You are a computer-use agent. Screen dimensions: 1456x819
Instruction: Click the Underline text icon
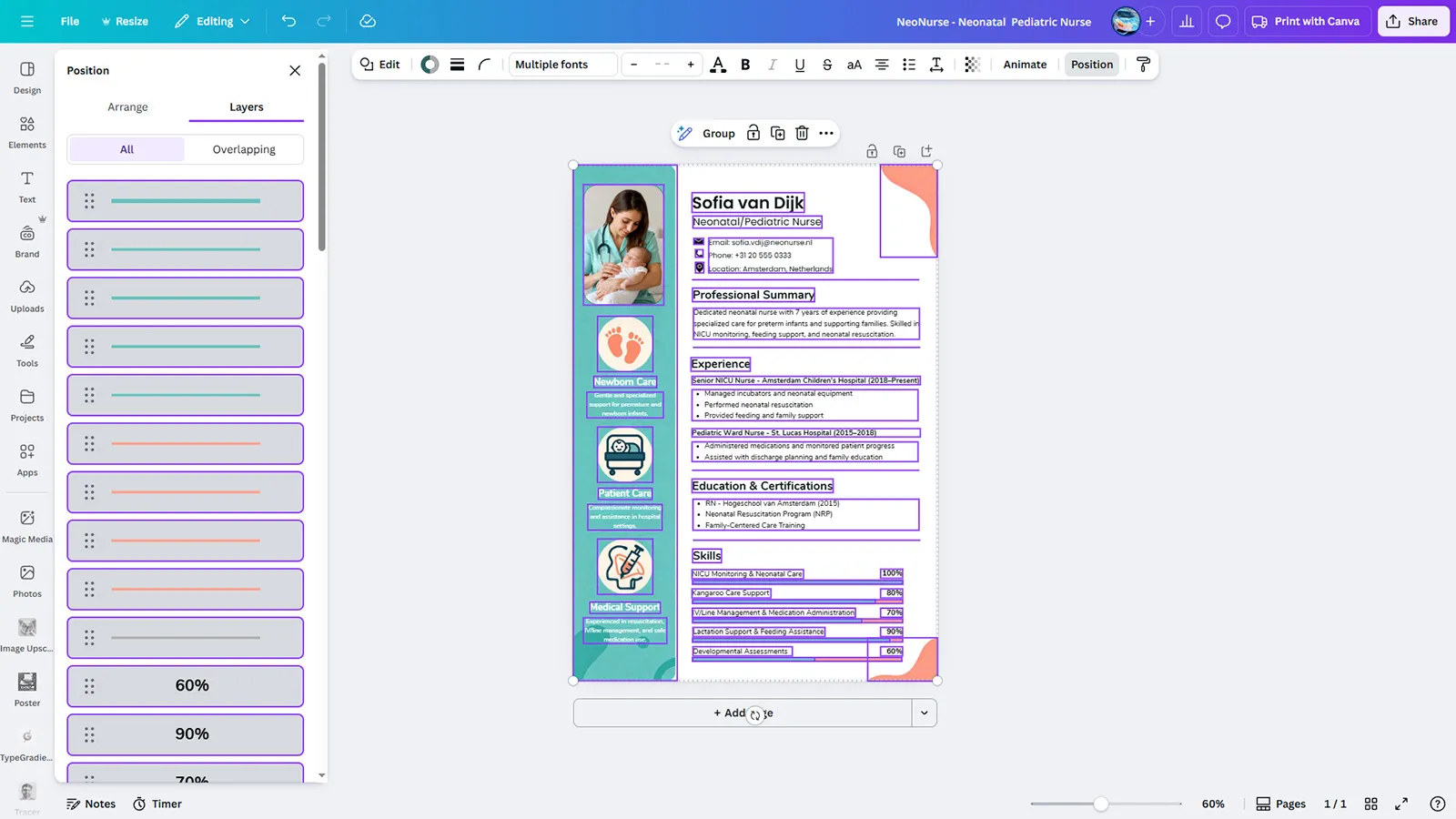pyautogui.click(x=799, y=65)
